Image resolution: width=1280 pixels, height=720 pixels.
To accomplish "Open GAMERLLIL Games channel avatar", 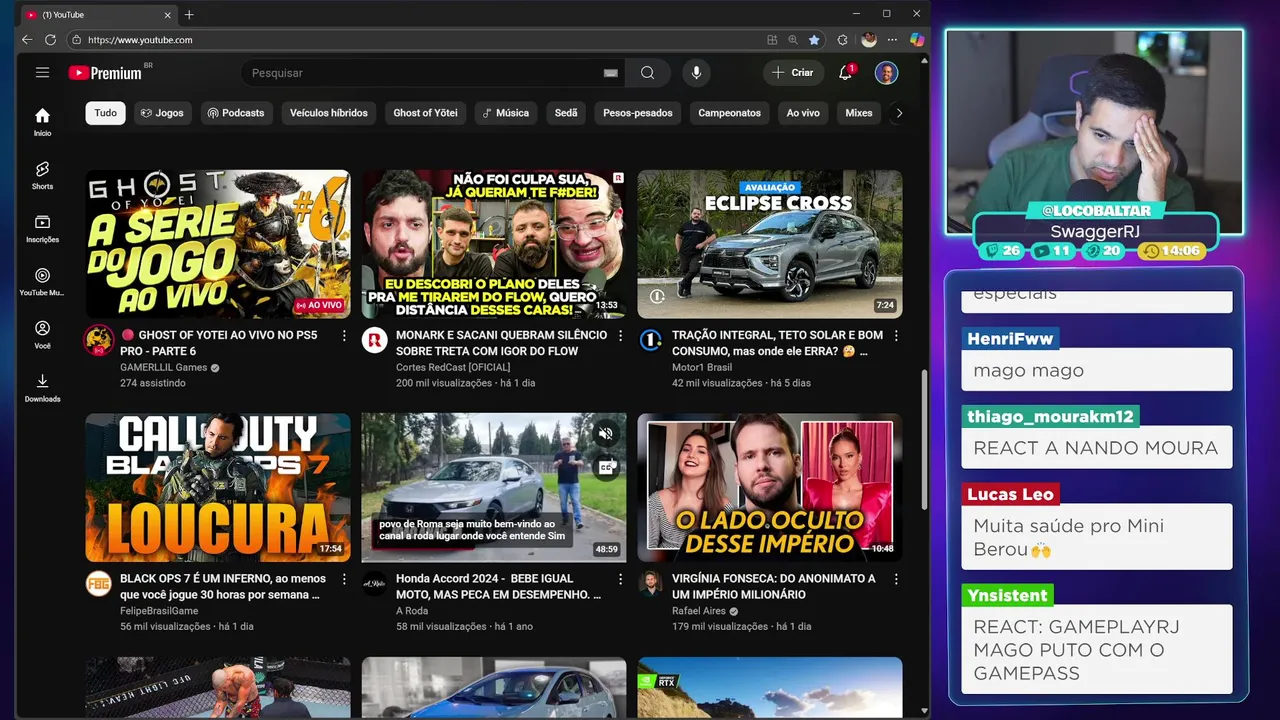I will click(x=98, y=340).
